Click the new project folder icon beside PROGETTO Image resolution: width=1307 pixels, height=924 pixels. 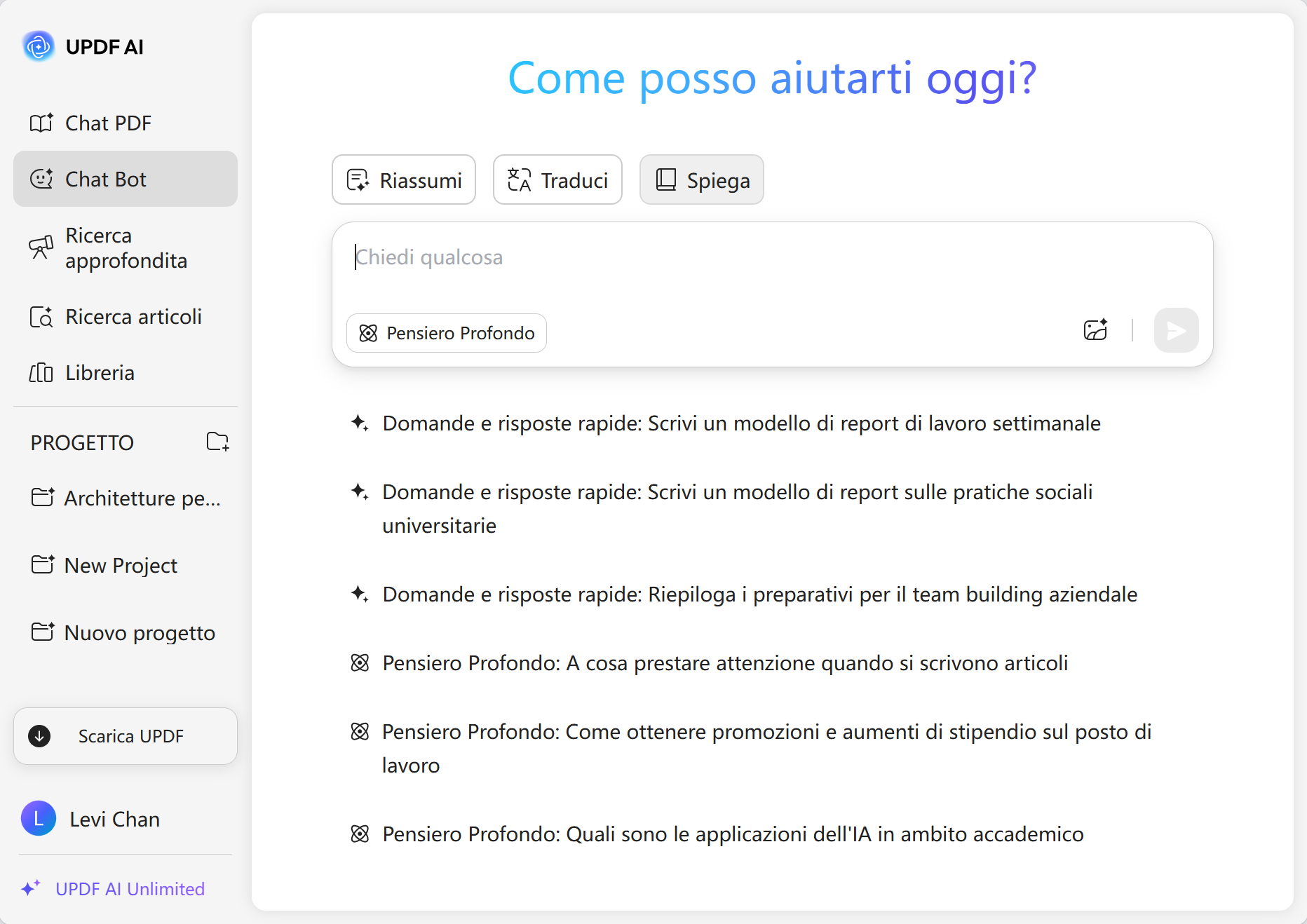[217, 442]
